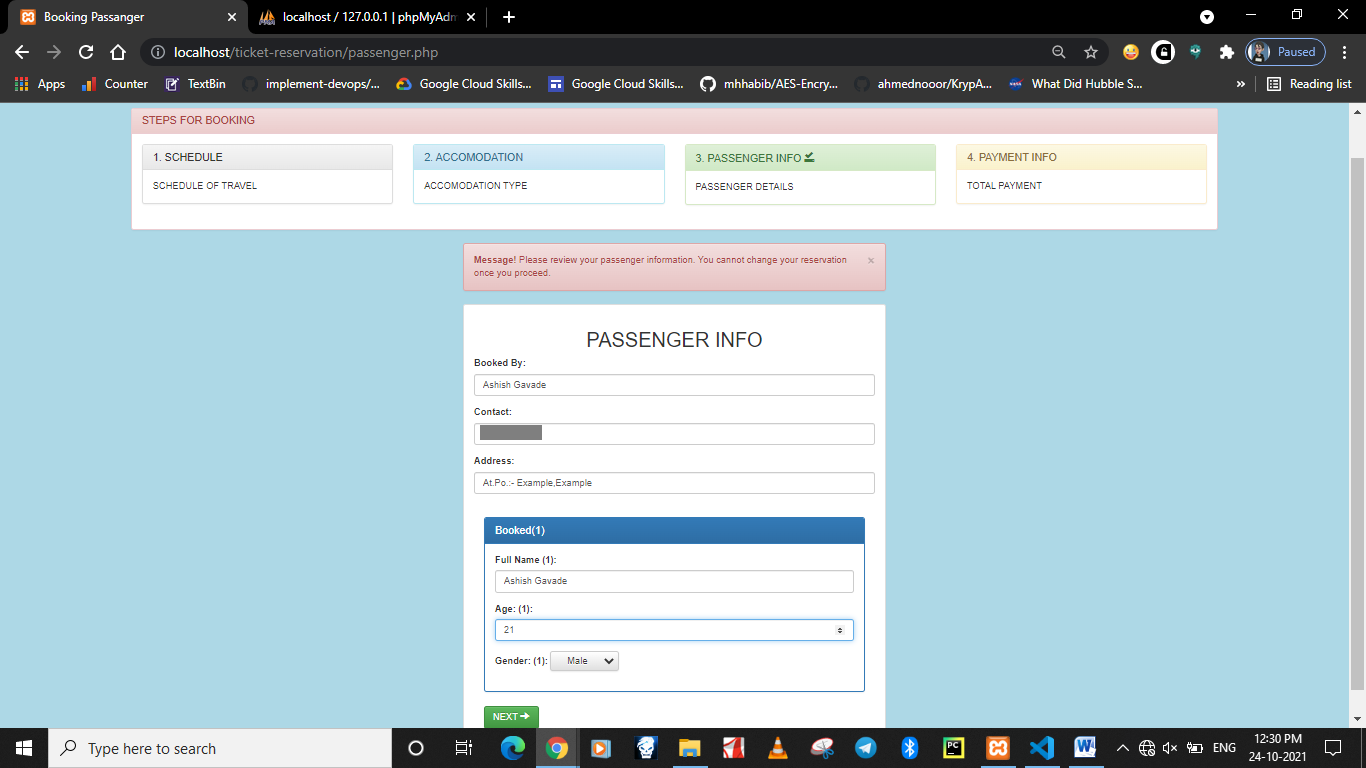Click the Contact field
The width and height of the screenshot is (1366, 768).
pos(674,433)
